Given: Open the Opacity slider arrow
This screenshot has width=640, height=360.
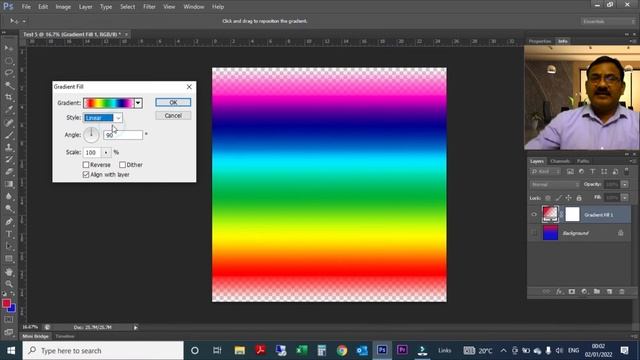Looking at the screenshot, I should coord(625,184).
